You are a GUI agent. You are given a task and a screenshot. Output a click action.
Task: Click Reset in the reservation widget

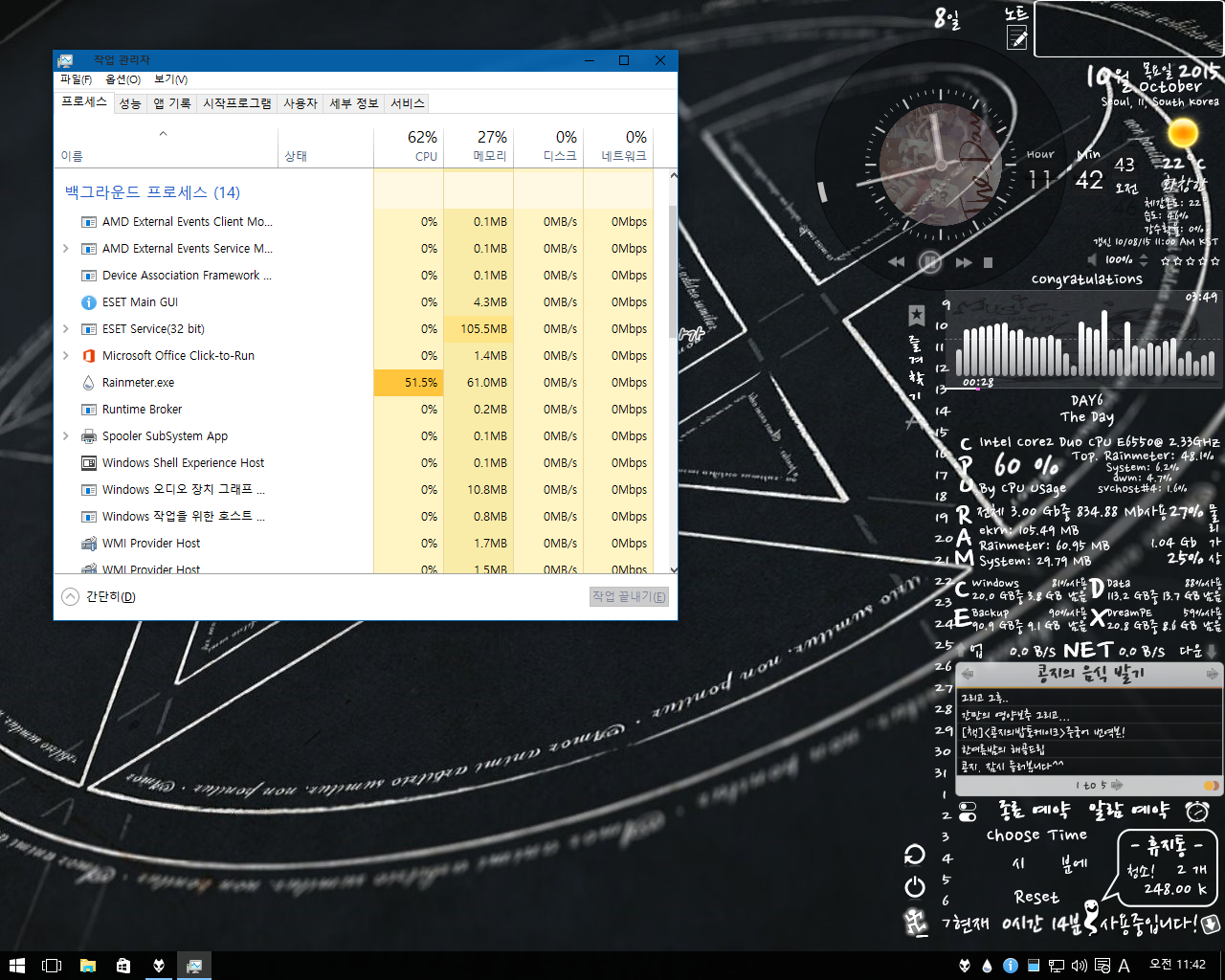pos(1036,898)
